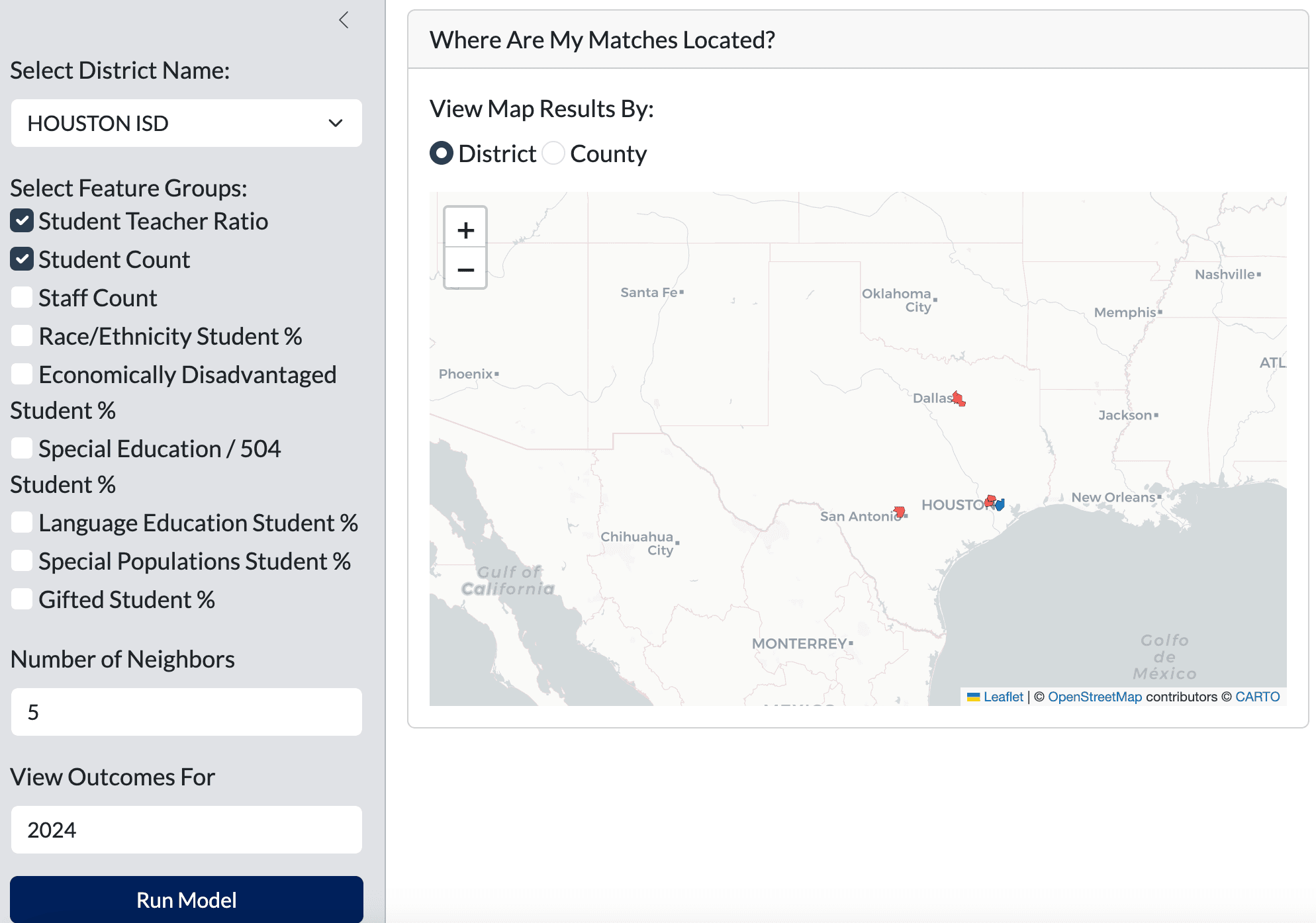Collapse the sidebar with the chevron arrow
Image resolution: width=1316 pixels, height=923 pixels.
coord(344,20)
